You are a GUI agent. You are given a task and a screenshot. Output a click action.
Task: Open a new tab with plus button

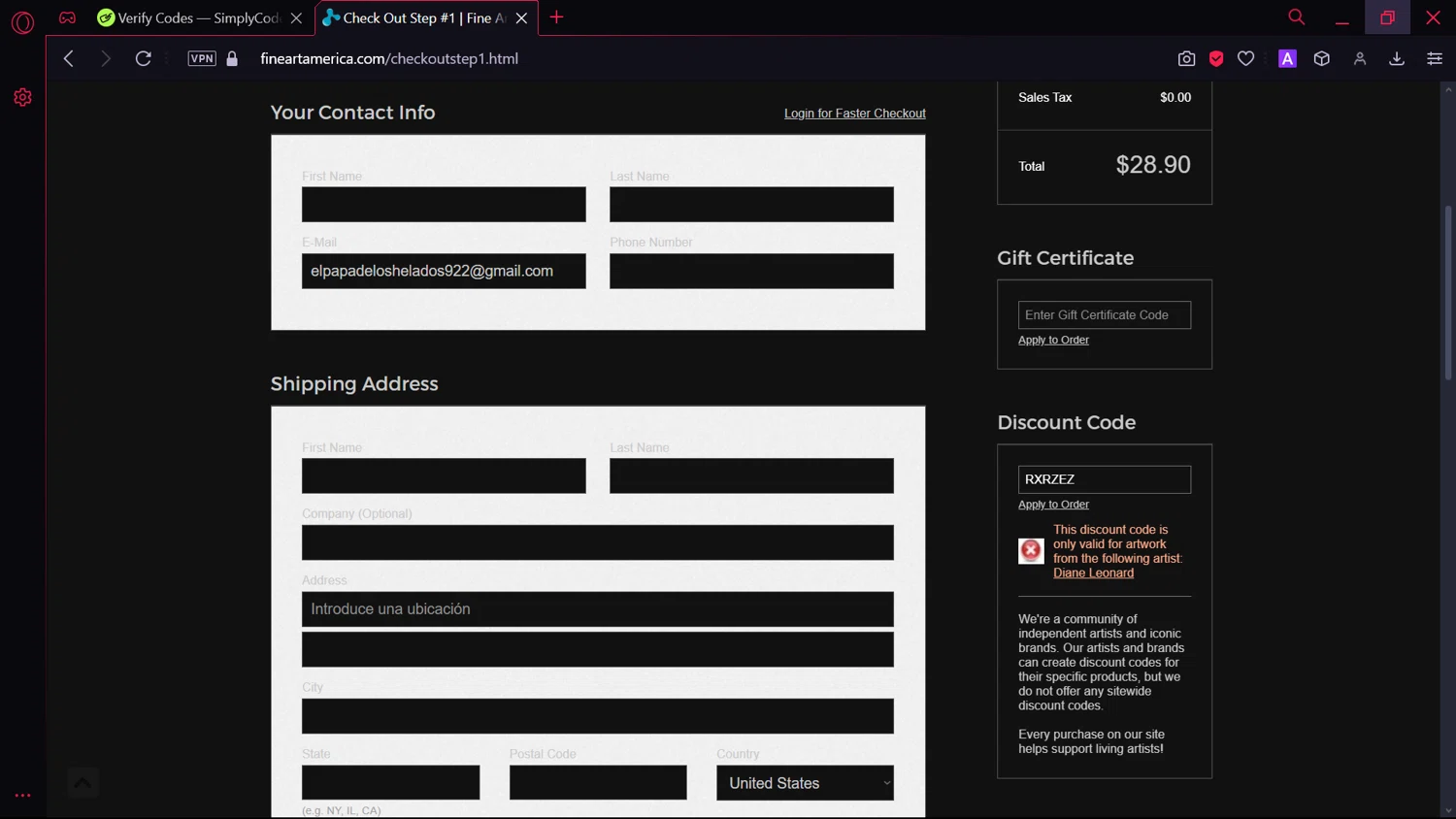coord(556,17)
